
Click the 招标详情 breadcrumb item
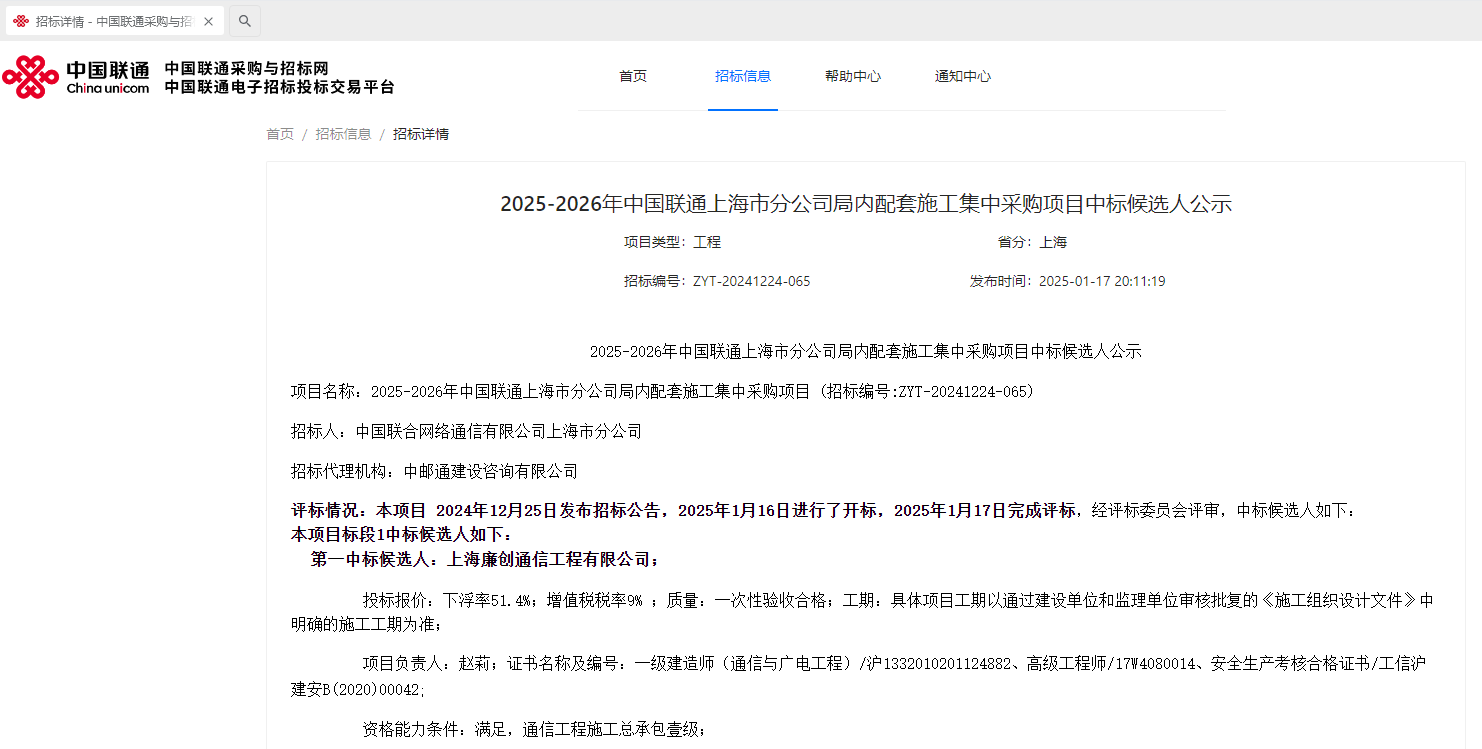coord(421,134)
